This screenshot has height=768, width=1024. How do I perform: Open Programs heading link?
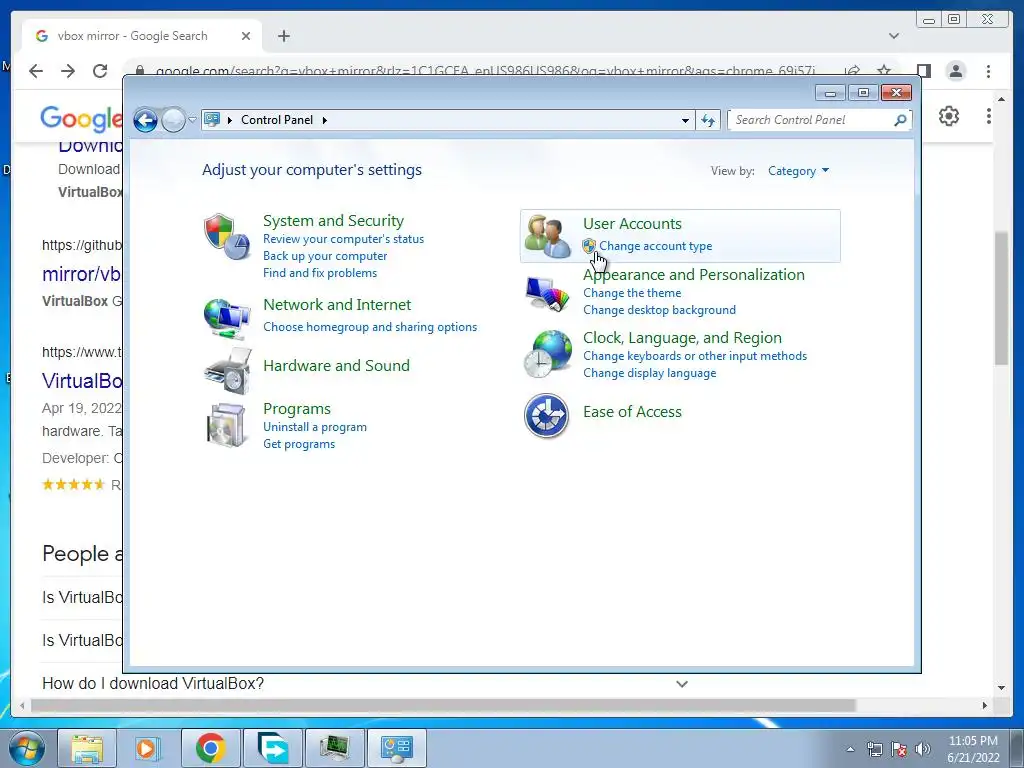pyautogui.click(x=296, y=409)
